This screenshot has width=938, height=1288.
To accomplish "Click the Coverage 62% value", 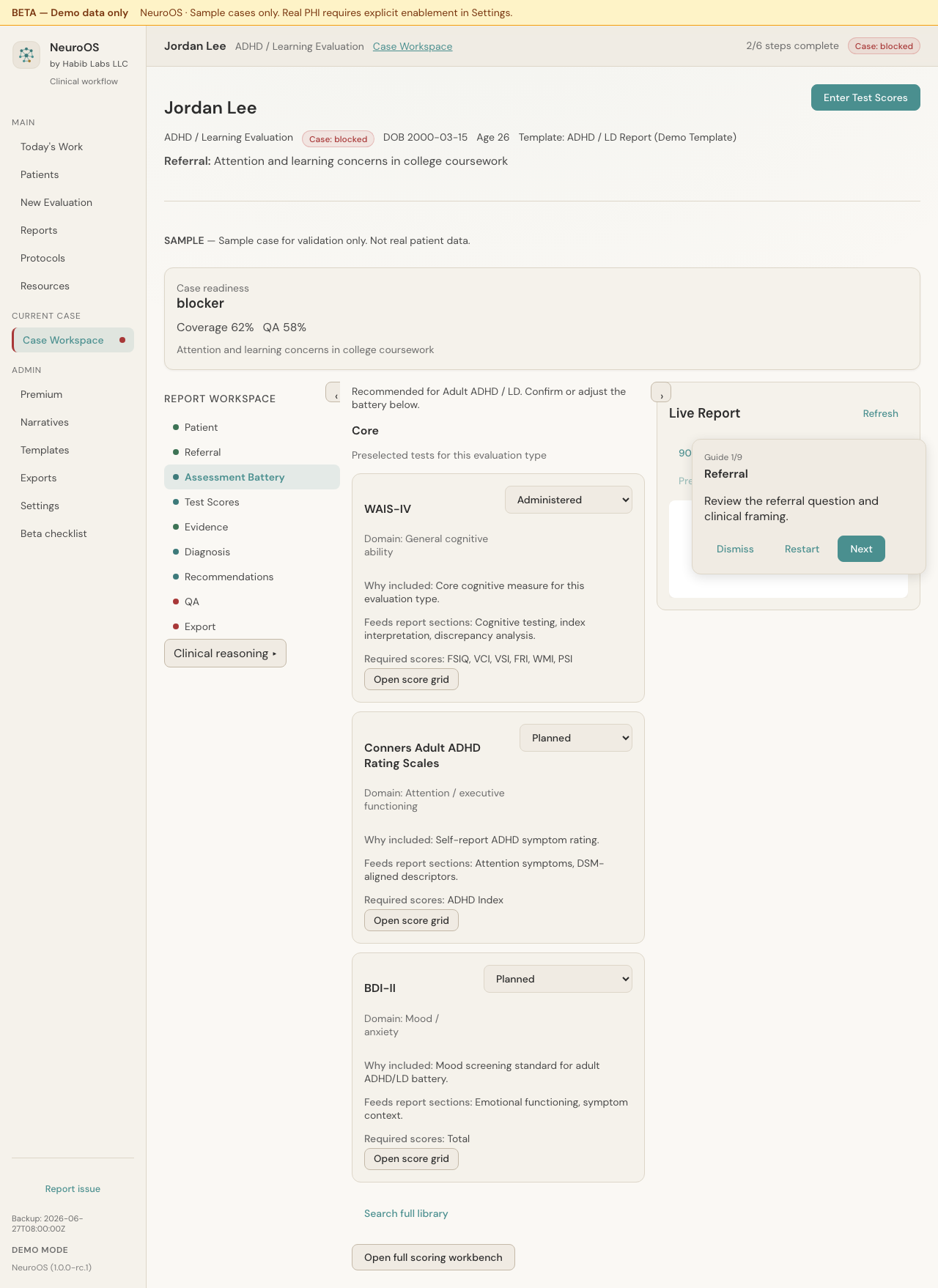I will click(x=215, y=327).
